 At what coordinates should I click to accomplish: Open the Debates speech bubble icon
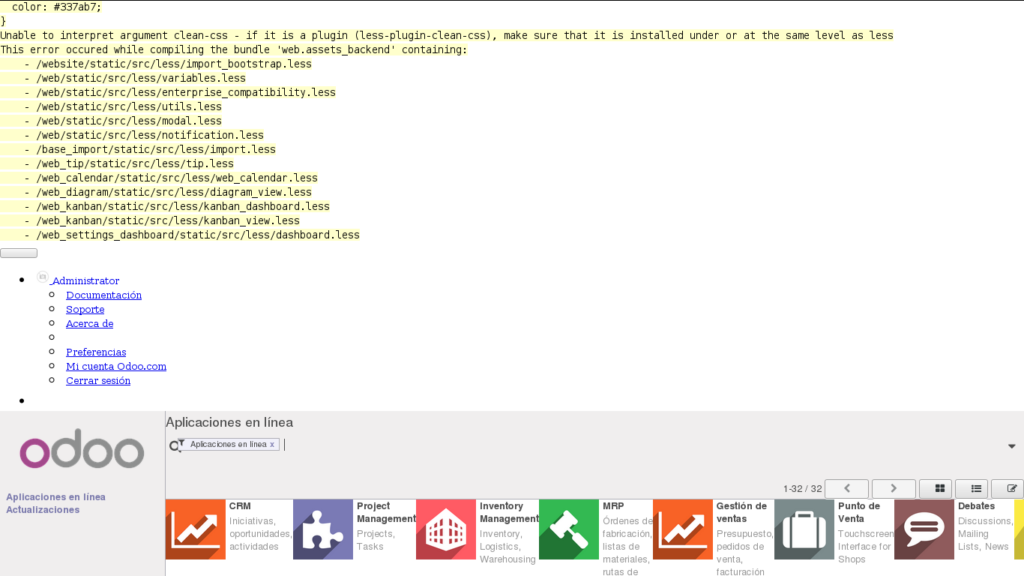tap(924, 530)
